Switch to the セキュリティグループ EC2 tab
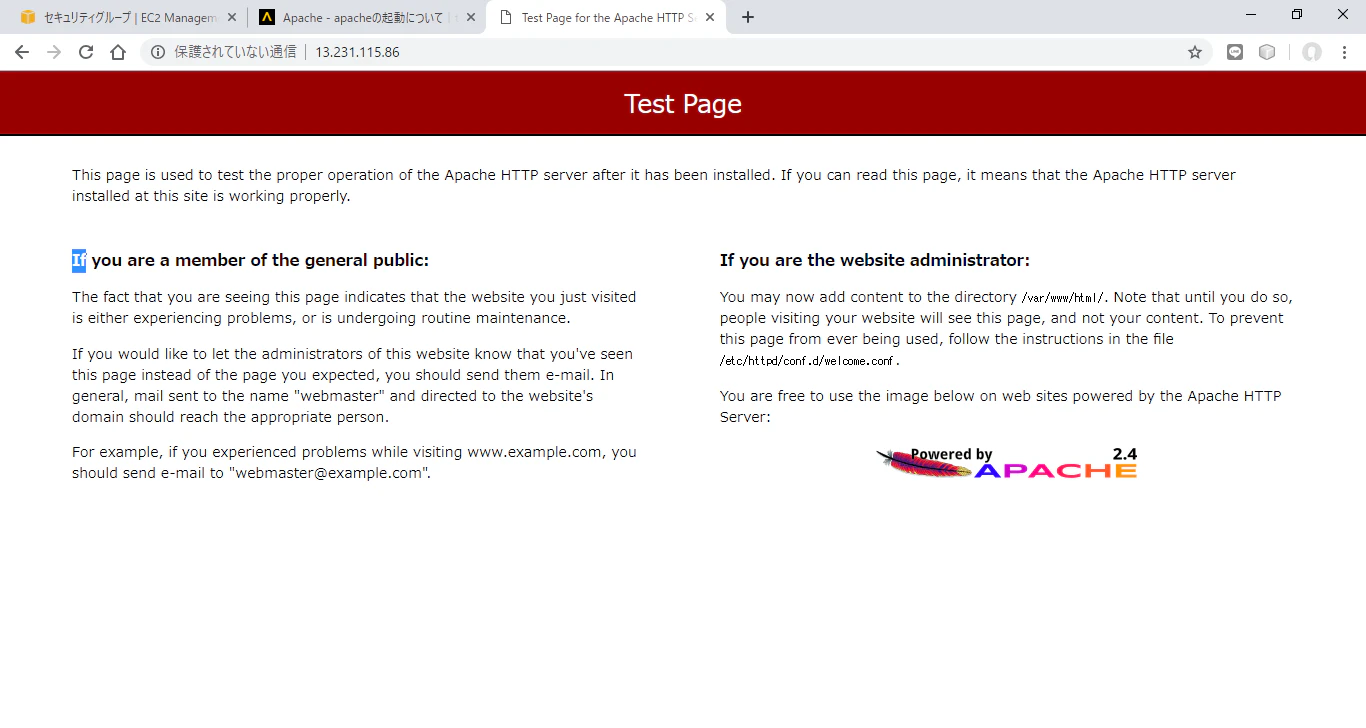 127,17
